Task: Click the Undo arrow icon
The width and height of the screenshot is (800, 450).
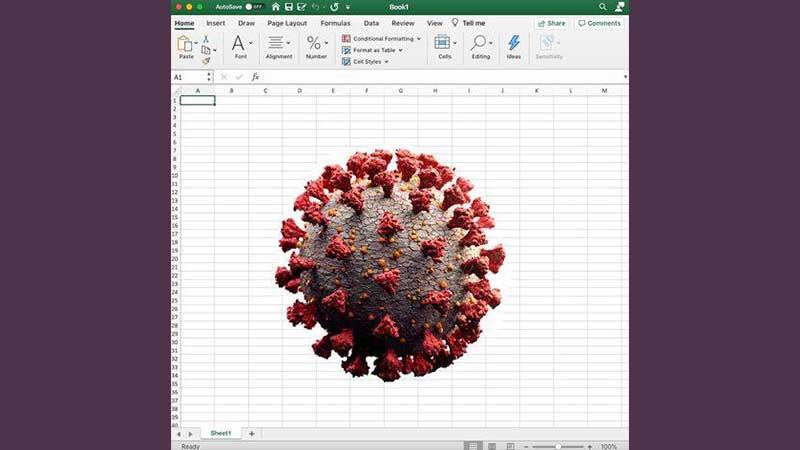Action: (316, 7)
